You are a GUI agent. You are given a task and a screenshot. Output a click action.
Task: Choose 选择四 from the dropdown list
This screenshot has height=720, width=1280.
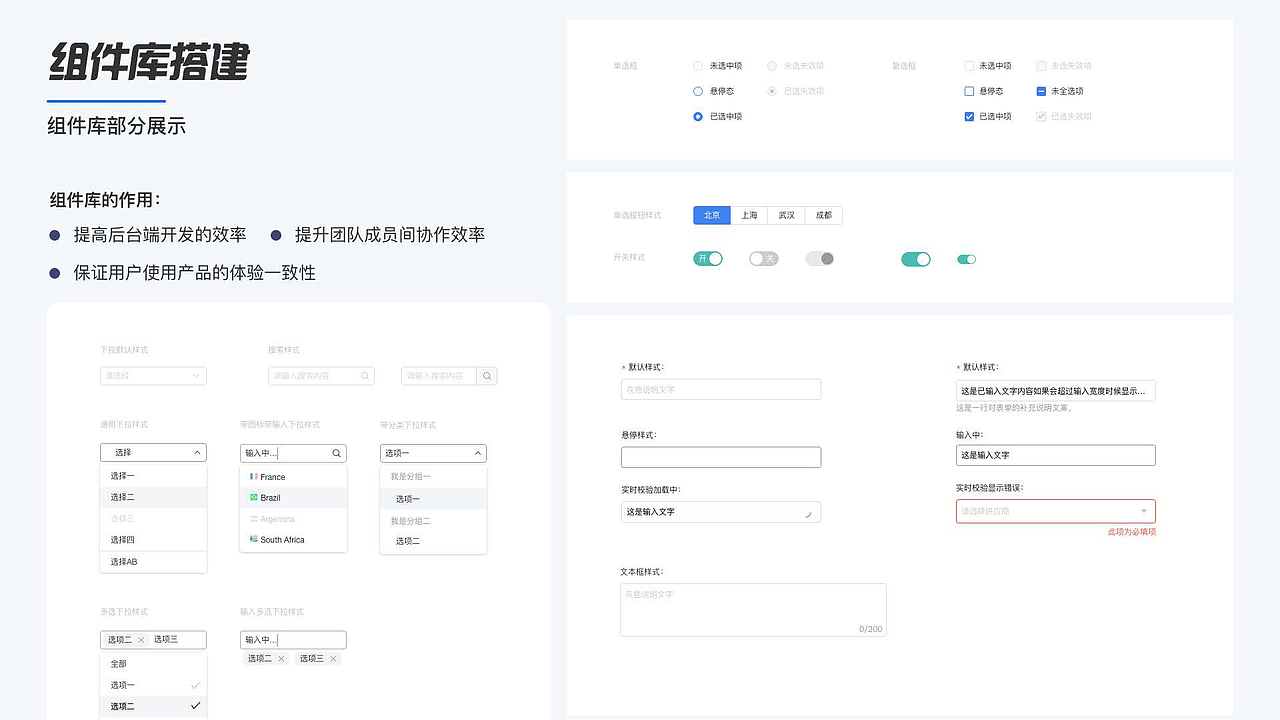point(153,540)
